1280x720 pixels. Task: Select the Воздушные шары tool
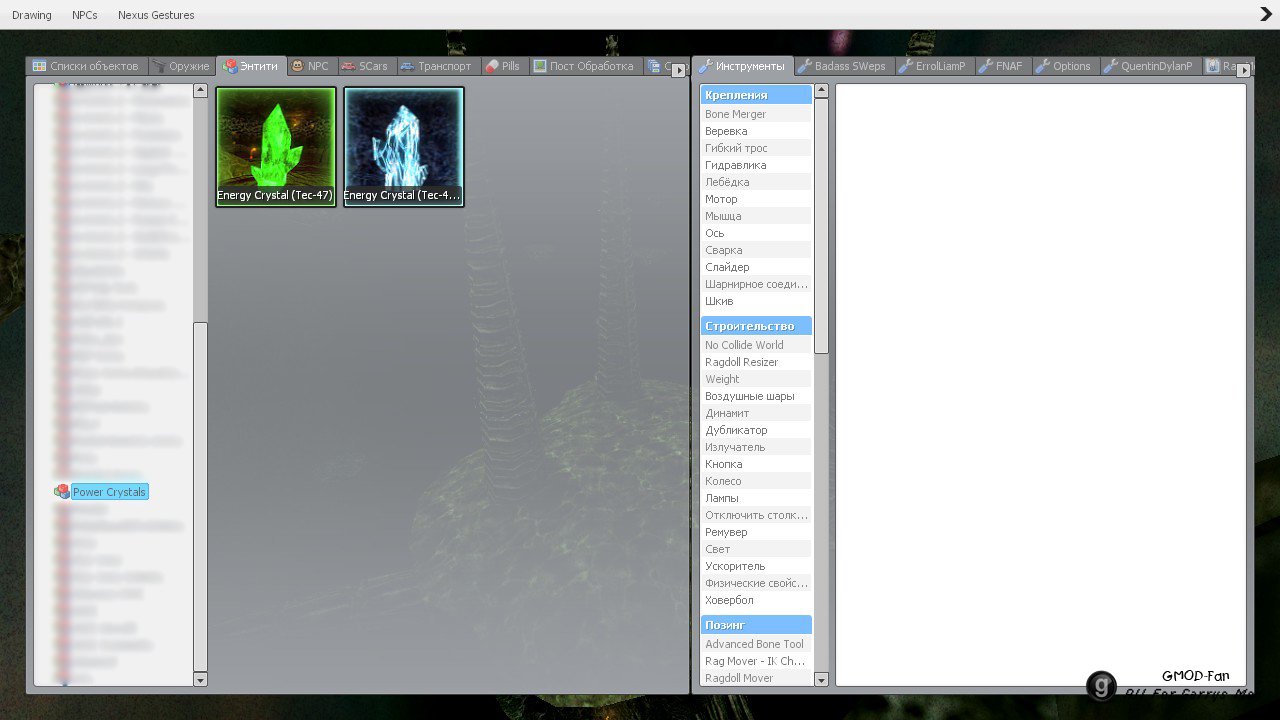[757, 396]
